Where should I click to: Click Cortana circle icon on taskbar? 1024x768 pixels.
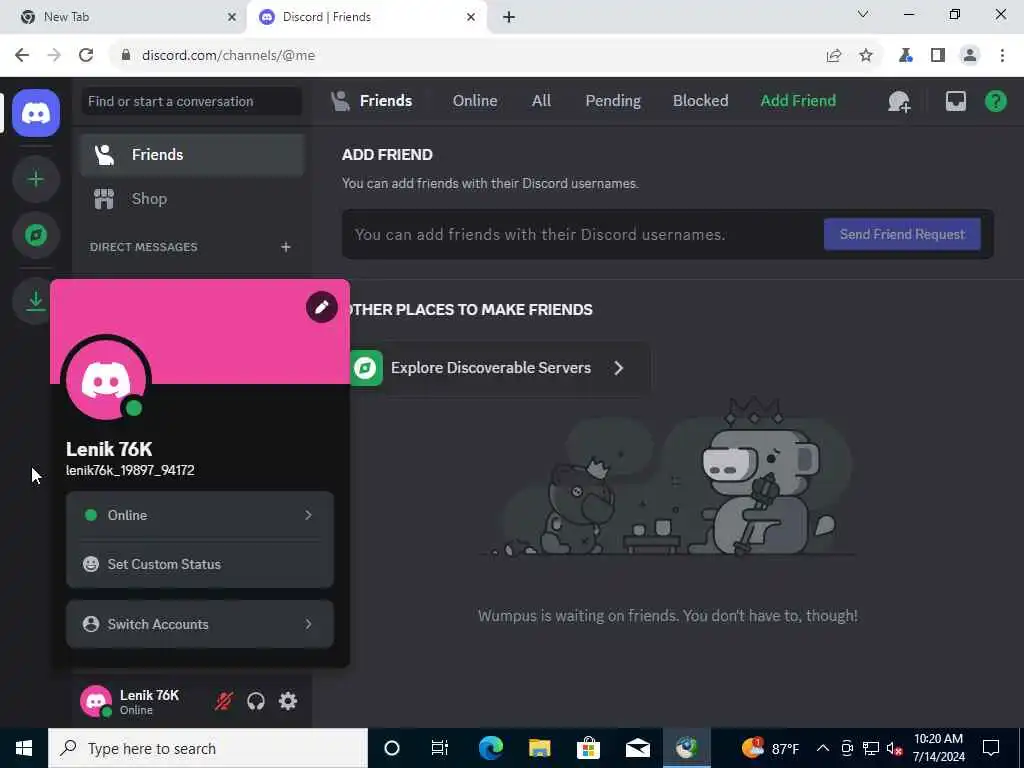392,748
